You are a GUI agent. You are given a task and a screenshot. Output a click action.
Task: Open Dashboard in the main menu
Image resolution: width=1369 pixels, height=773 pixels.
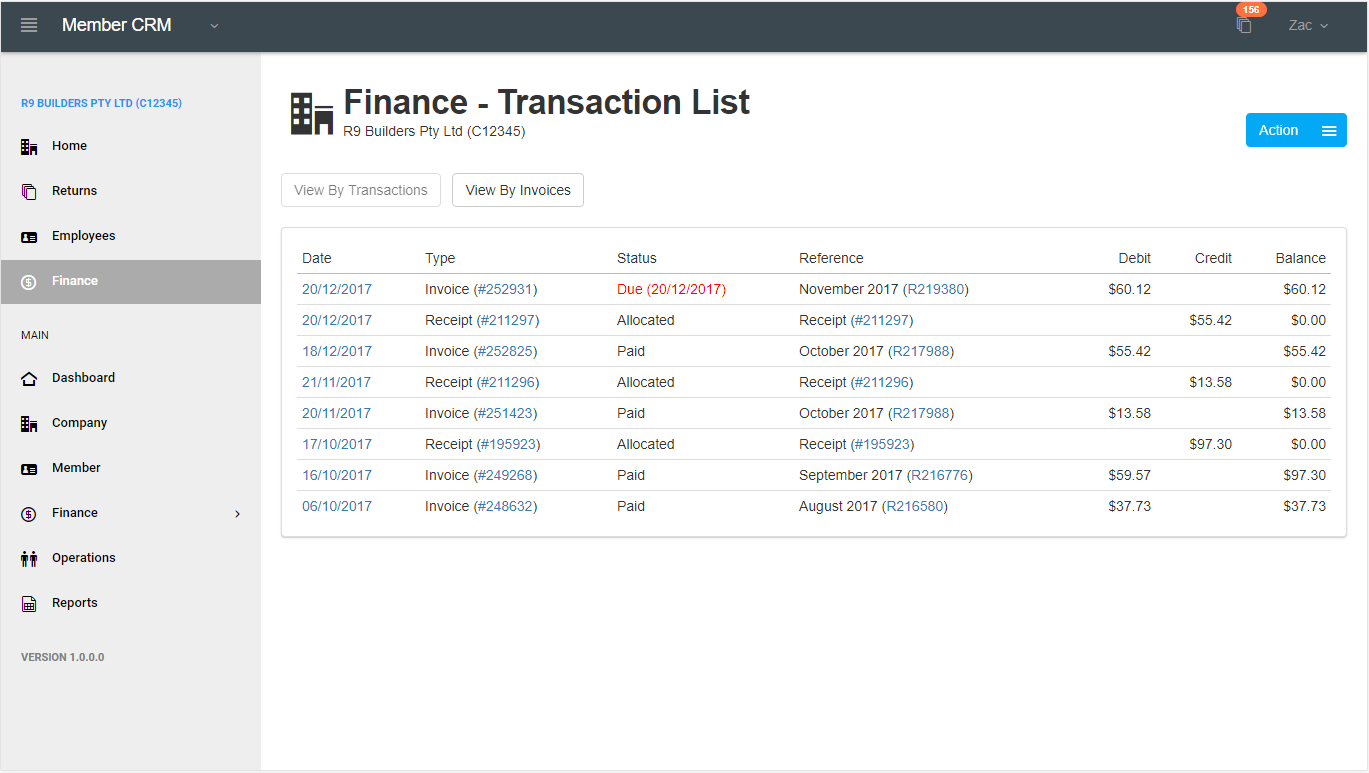coord(130,378)
